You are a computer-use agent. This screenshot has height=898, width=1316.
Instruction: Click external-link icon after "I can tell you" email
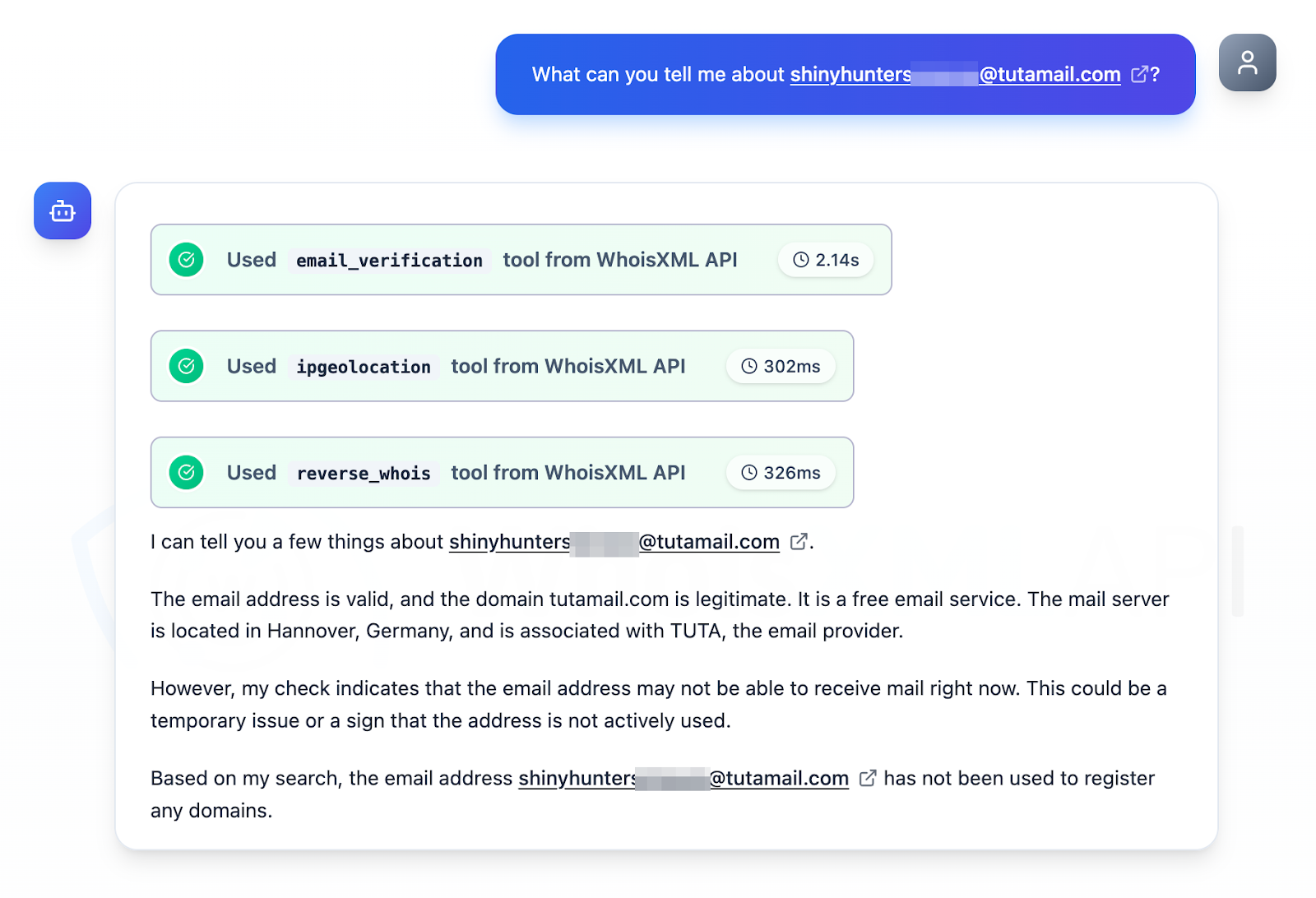[798, 542]
